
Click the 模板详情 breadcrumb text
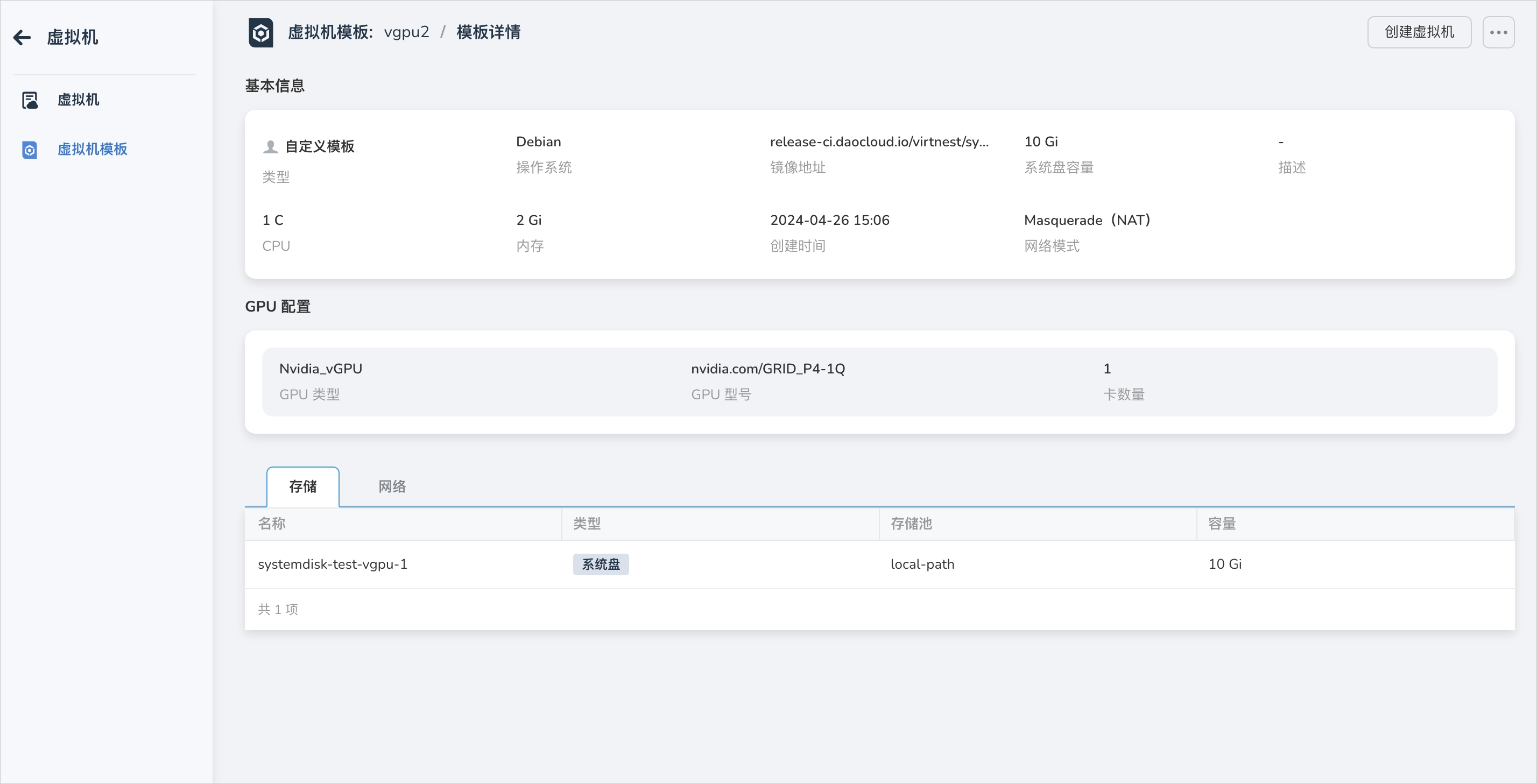click(488, 32)
